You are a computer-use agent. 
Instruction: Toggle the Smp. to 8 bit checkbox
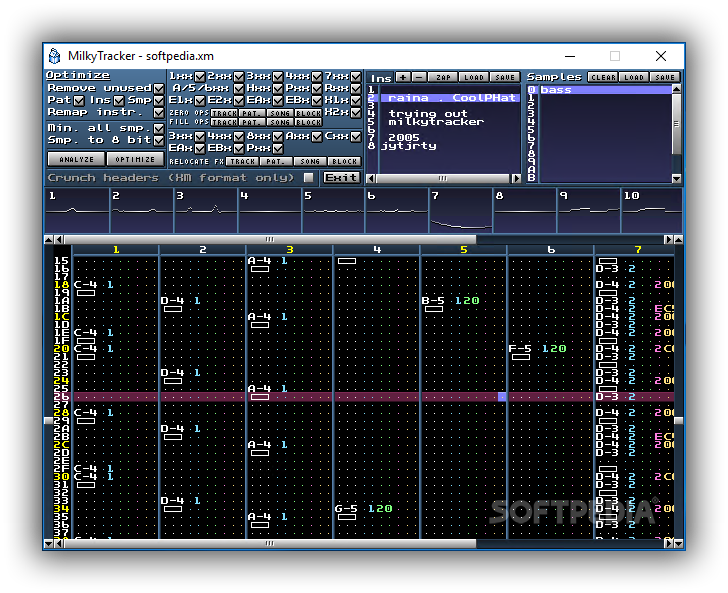pos(159,140)
